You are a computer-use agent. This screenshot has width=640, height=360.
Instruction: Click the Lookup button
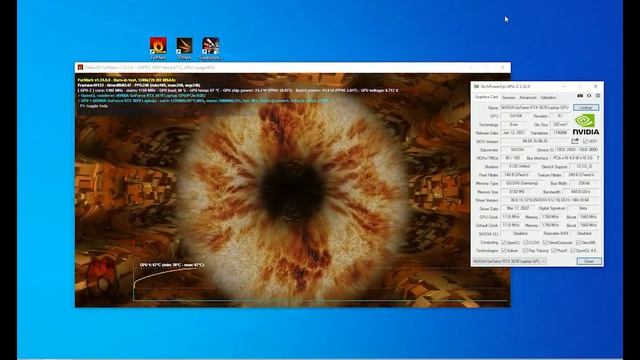(586, 107)
